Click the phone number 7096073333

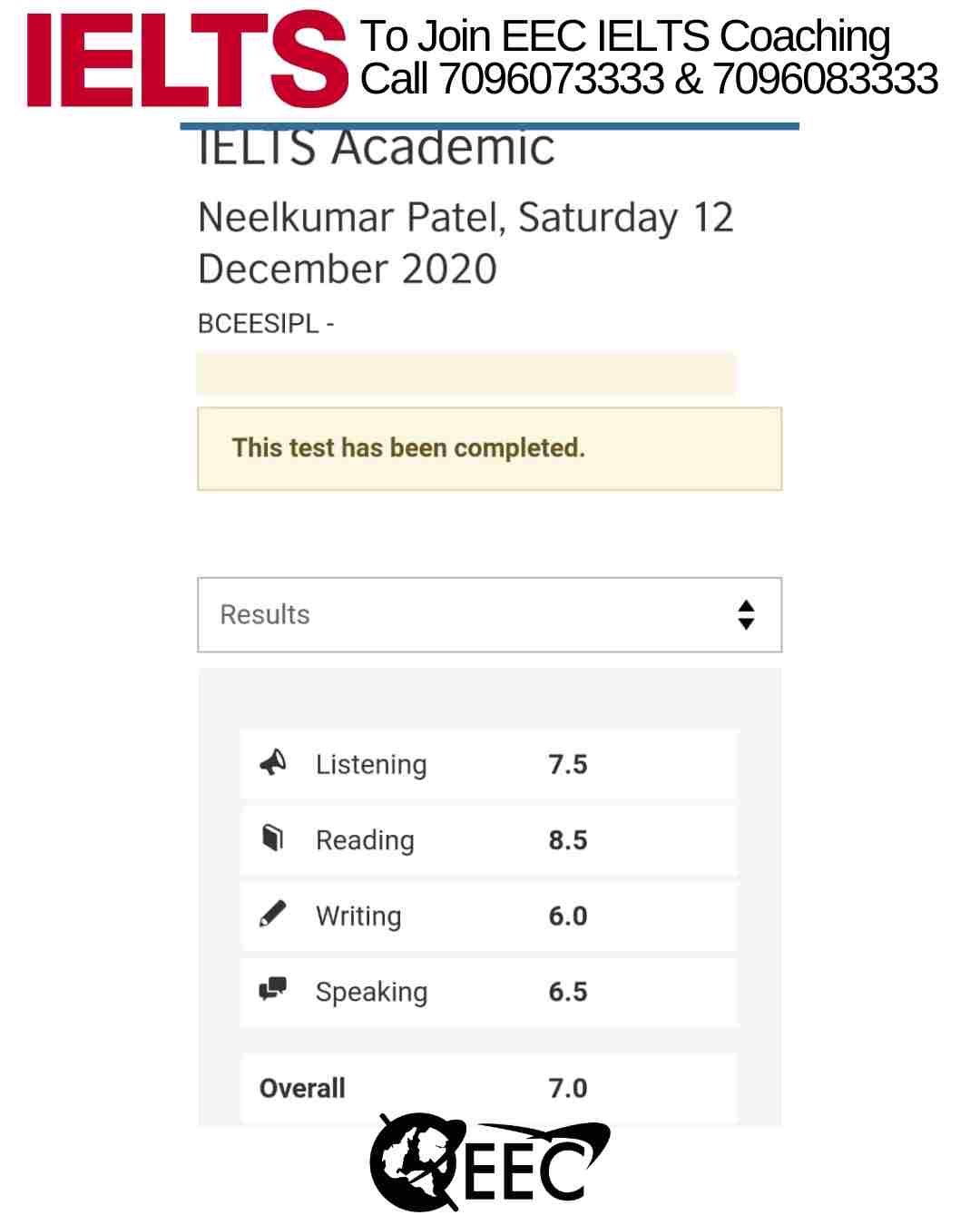click(552, 79)
